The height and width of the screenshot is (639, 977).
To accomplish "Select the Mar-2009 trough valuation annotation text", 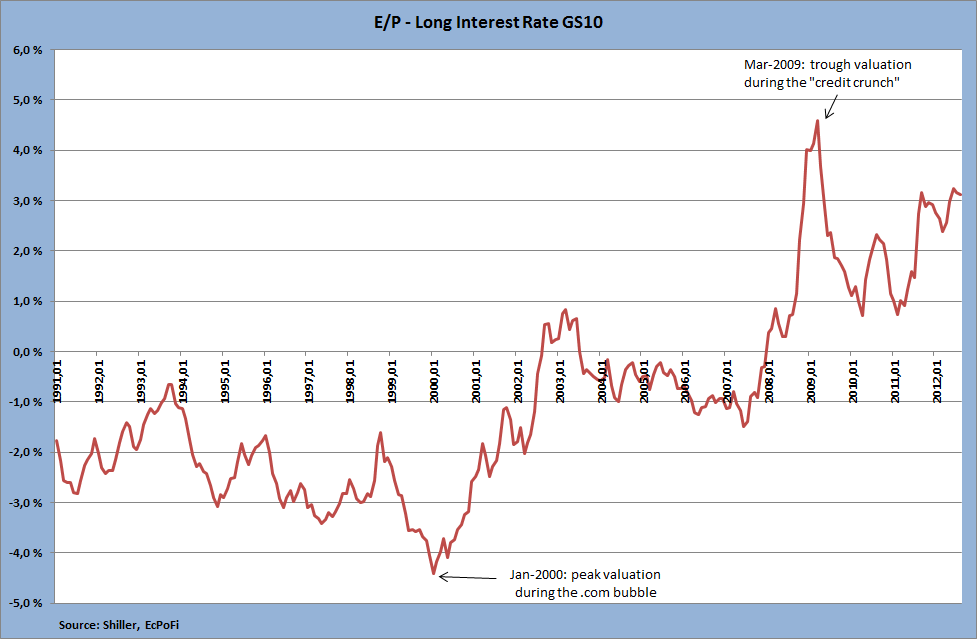I will (x=827, y=73).
